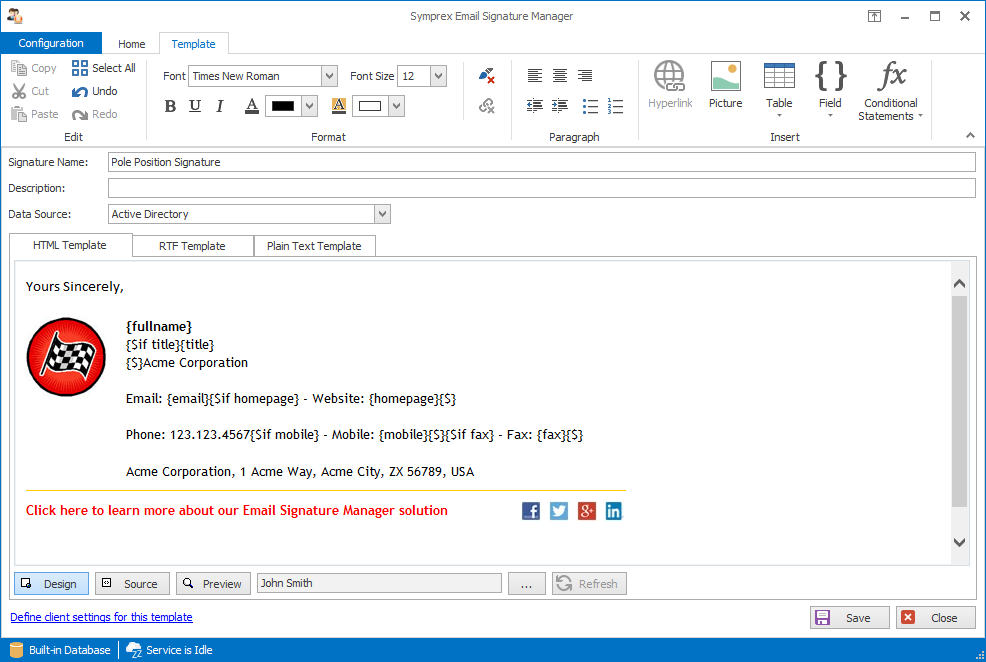
Task: Insert a Picture
Action: click(x=726, y=85)
